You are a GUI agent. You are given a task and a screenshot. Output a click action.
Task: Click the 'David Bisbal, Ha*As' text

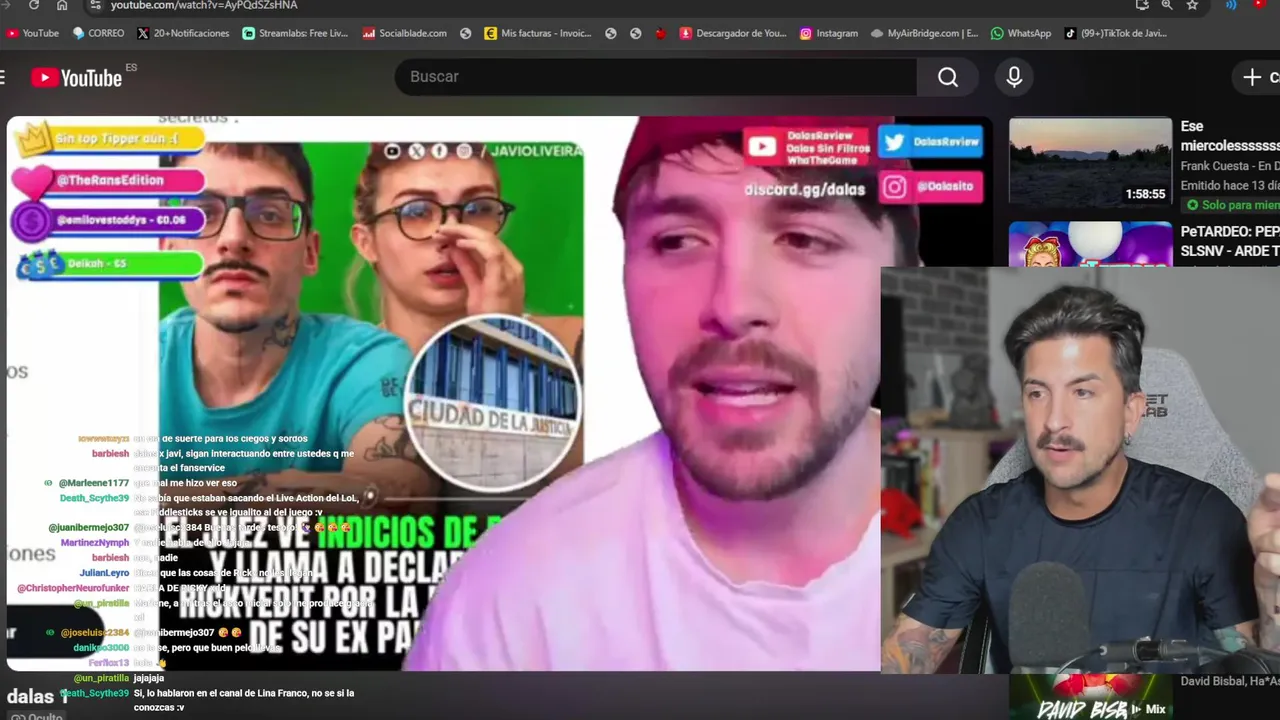pyautogui.click(x=1230, y=682)
